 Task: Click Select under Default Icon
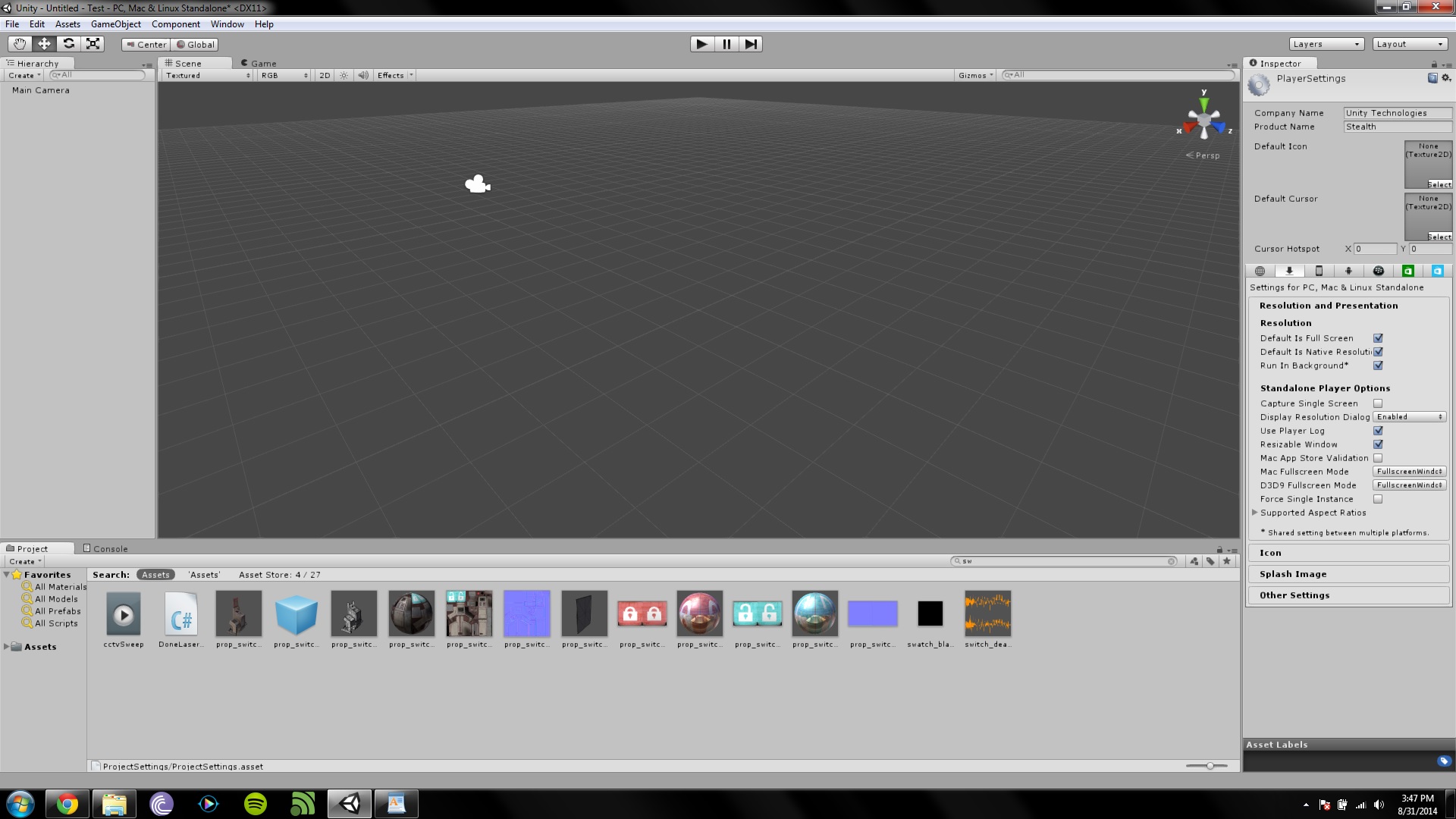pyautogui.click(x=1439, y=184)
